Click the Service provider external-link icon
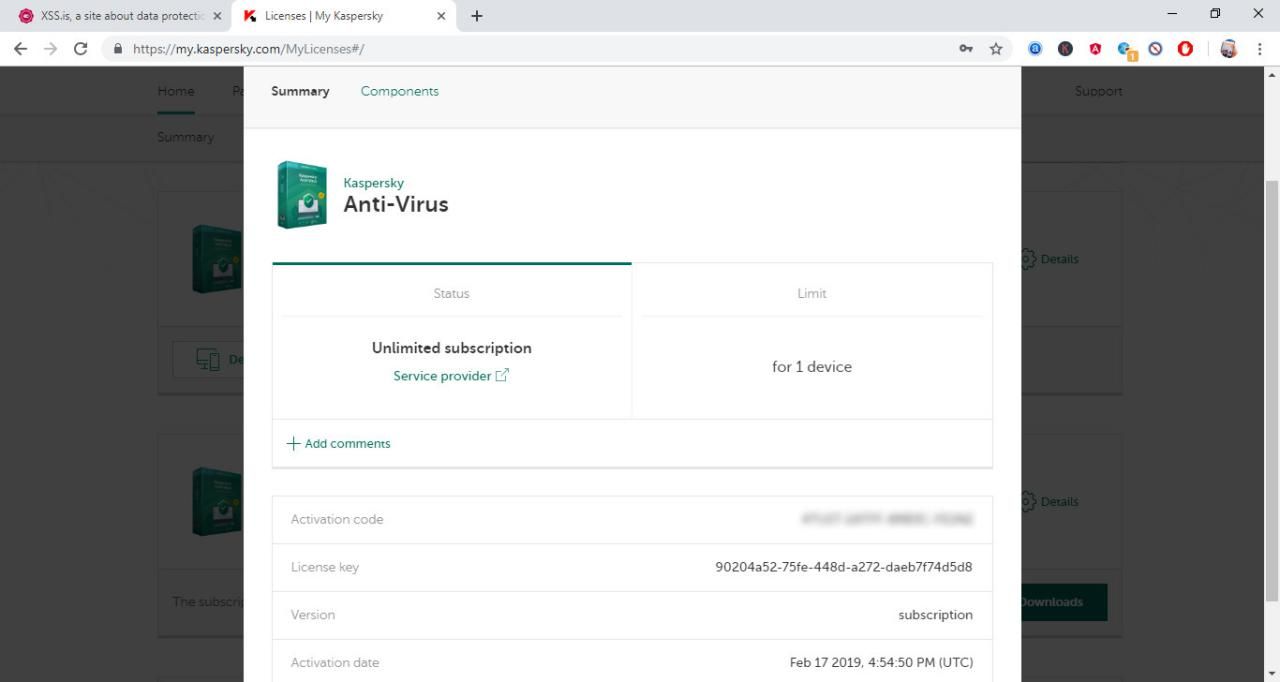 tap(502, 375)
